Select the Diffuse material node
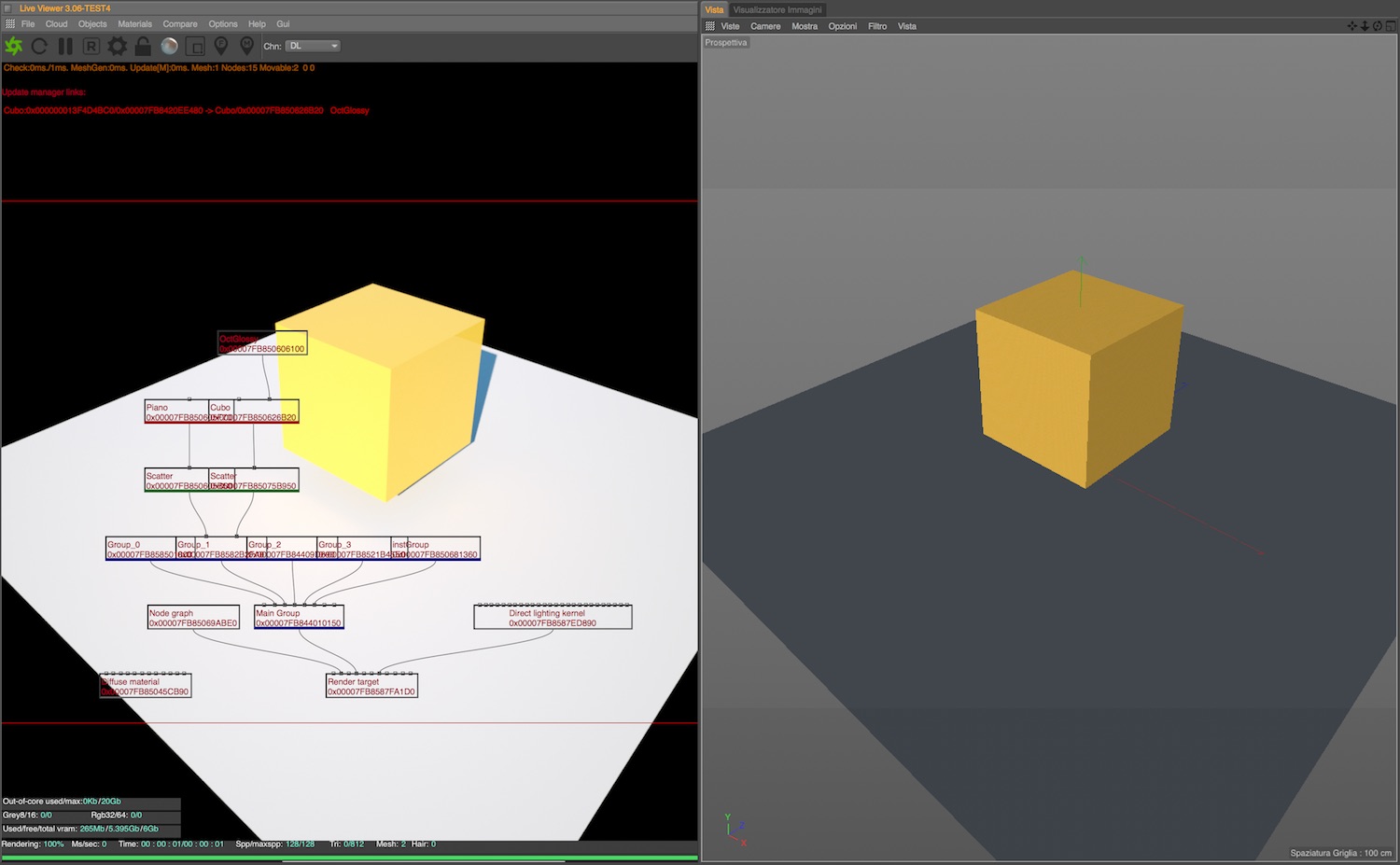The image size is (1400, 865). 146,687
